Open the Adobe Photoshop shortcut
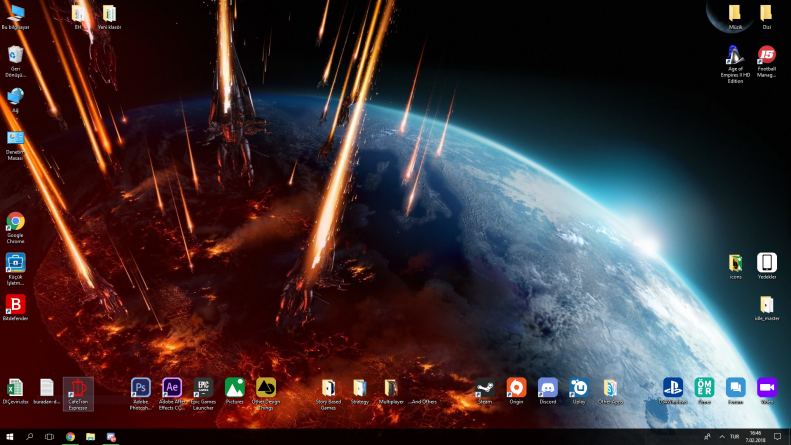This screenshot has width=791, height=445. coord(140,394)
